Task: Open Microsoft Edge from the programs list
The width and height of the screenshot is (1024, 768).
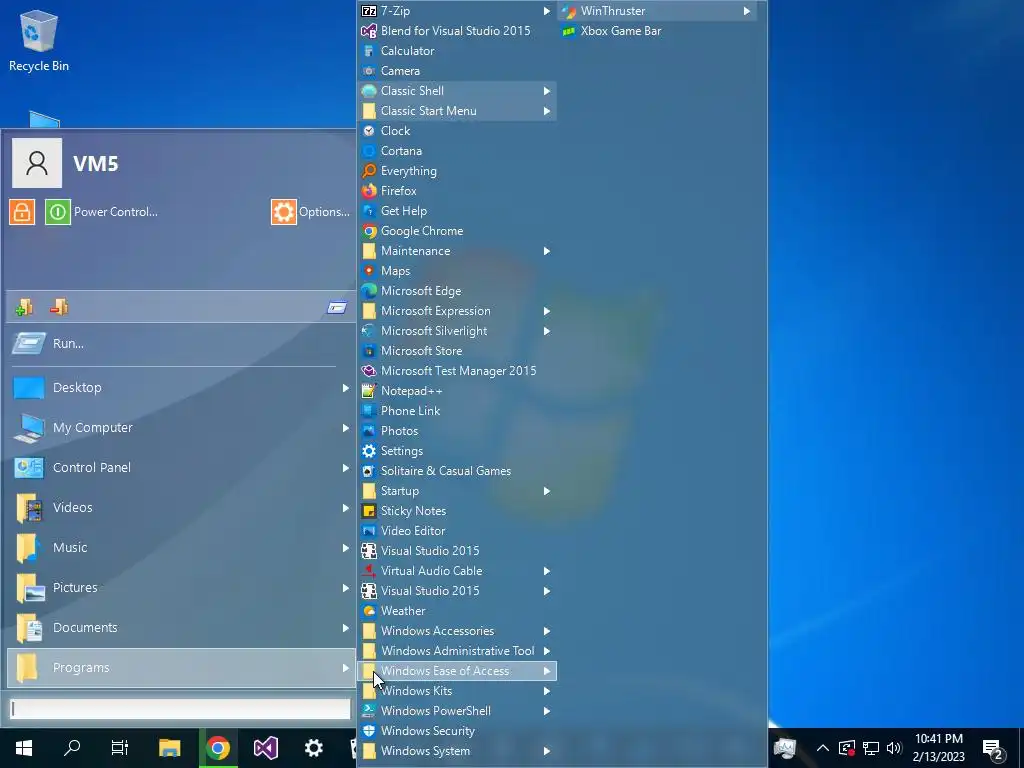Action: 456,291
